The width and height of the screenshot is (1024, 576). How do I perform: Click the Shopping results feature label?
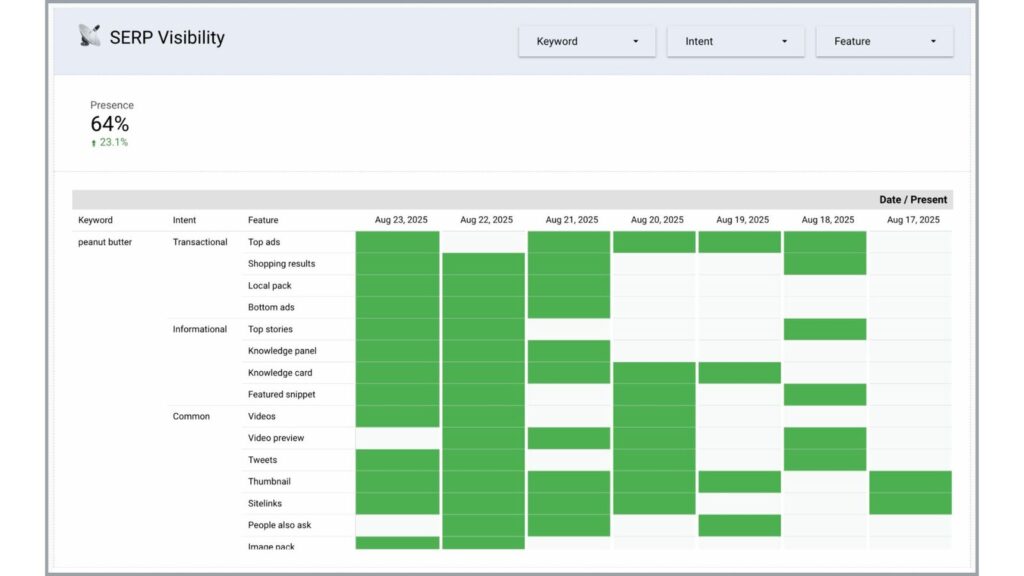(x=281, y=264)
